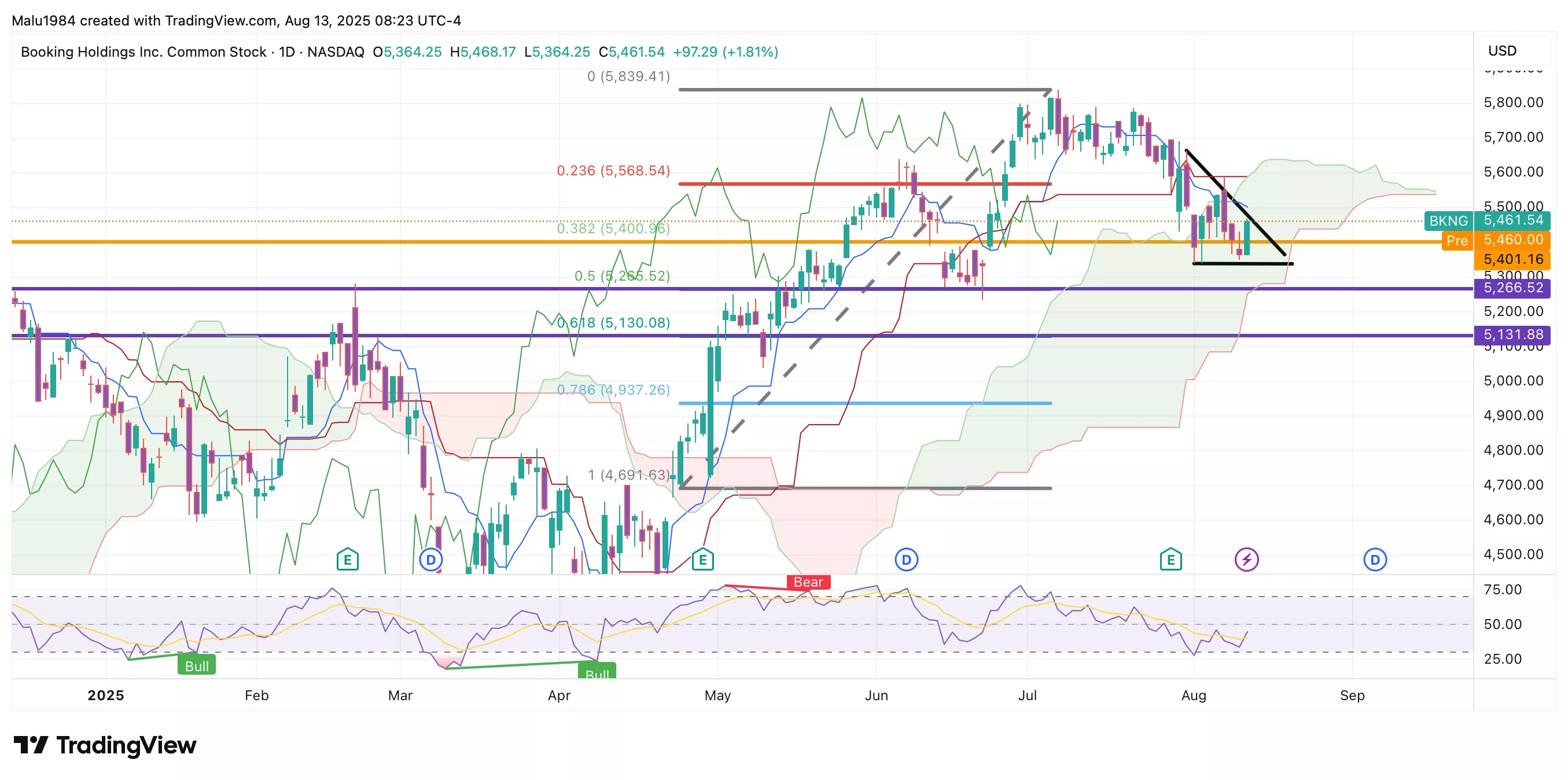Click the red Bear divergence label
This screenshot has width=1568, height=780.
[x=808, y=582]
